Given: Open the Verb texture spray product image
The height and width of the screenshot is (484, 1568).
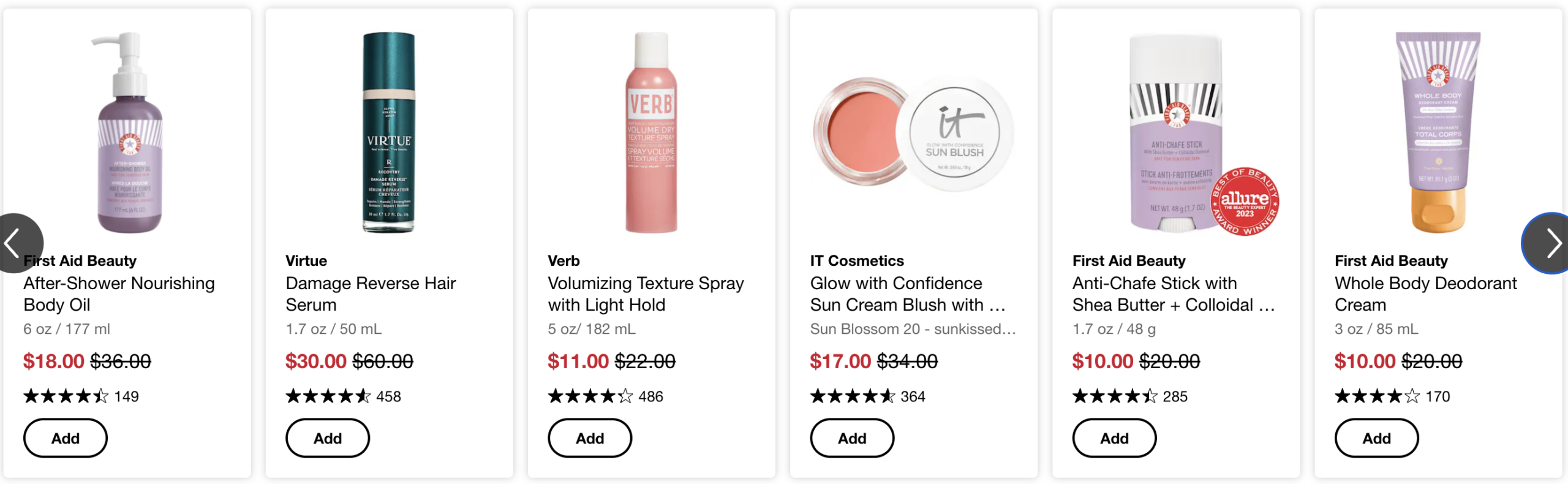Looking at the screenshot, I should click(x=651, y=132).
